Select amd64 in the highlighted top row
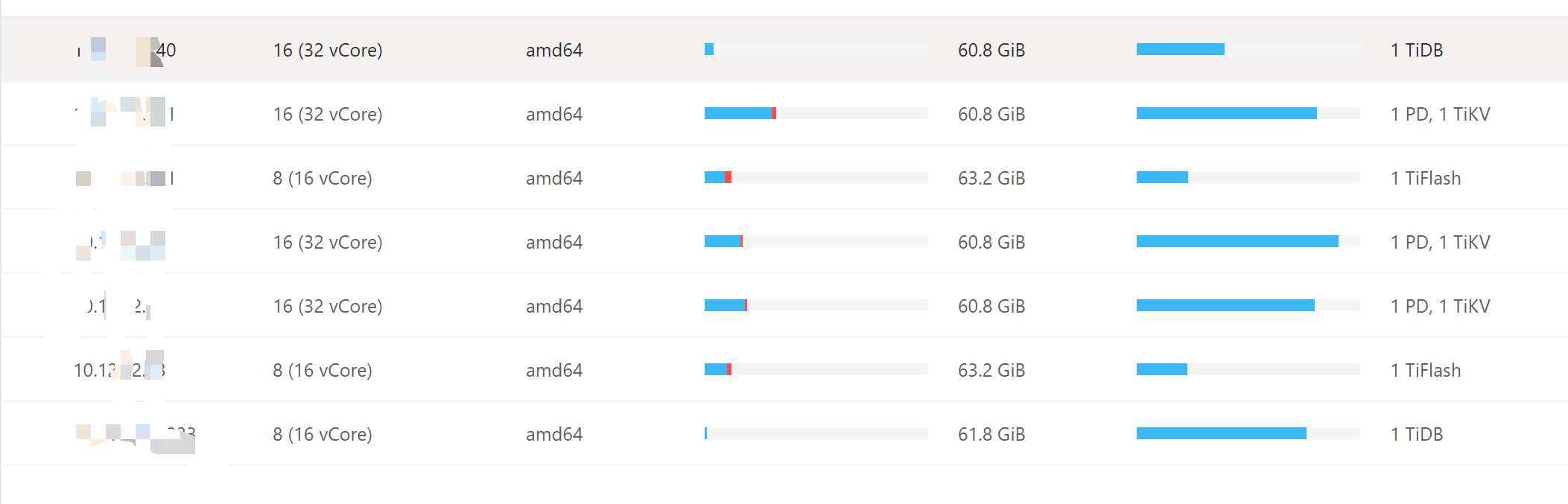 (x=554, y=50)
